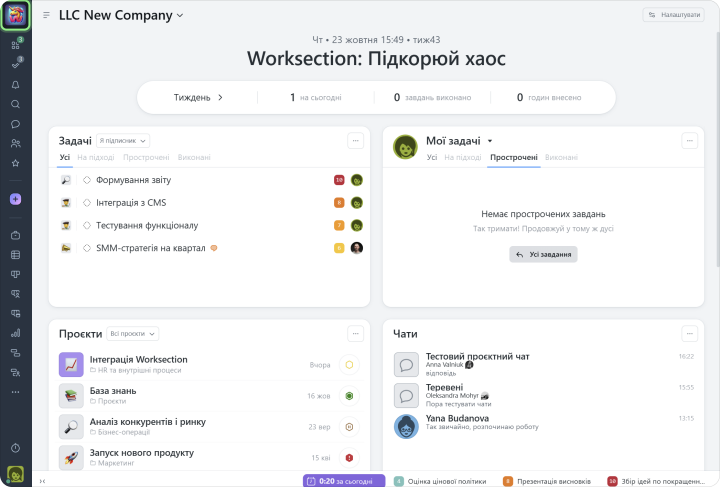Viewport: 720px width, 487px height.
Task: Open the people icon in the sidebar
Action: tap(15, 143)
